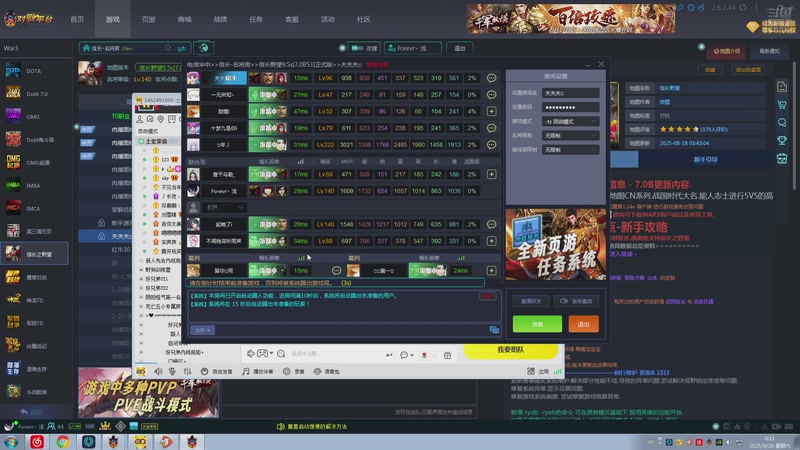Open the IMCA game entry
The image size is (800, 450).
pos(34,209)
